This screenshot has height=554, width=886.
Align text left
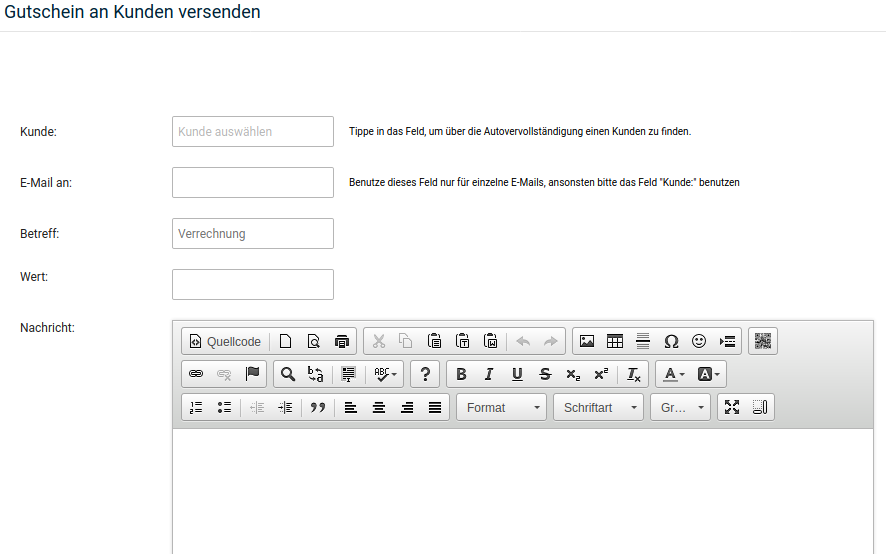(351, 407)
